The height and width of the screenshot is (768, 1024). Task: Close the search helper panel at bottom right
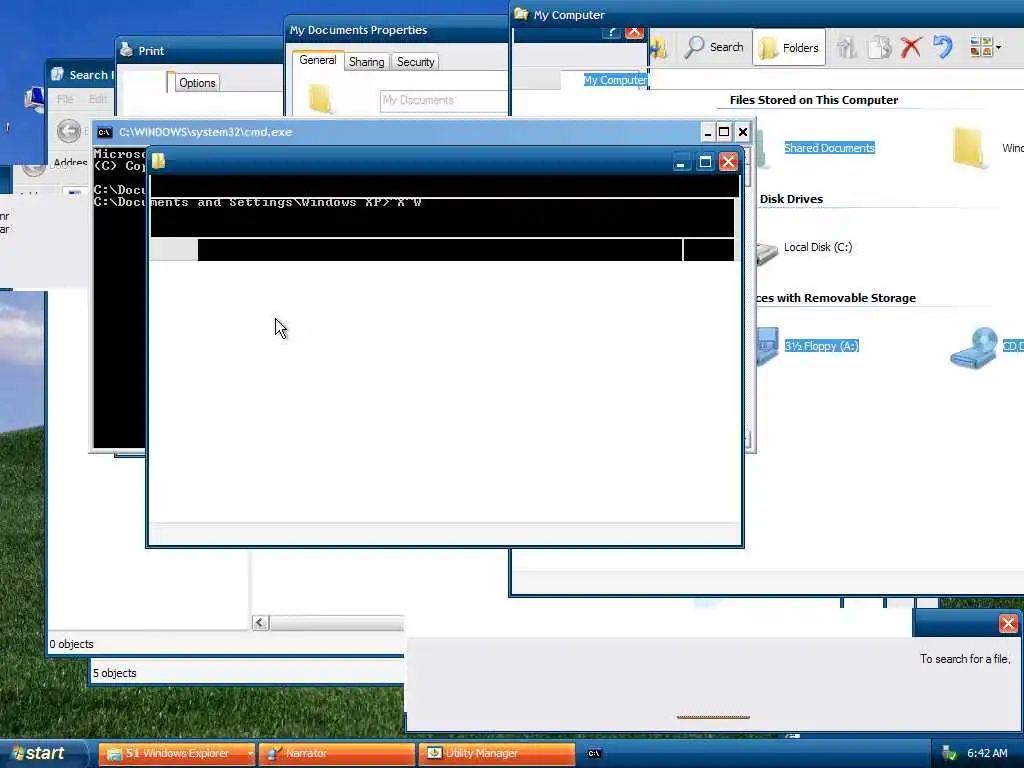tap(1008, 624)
